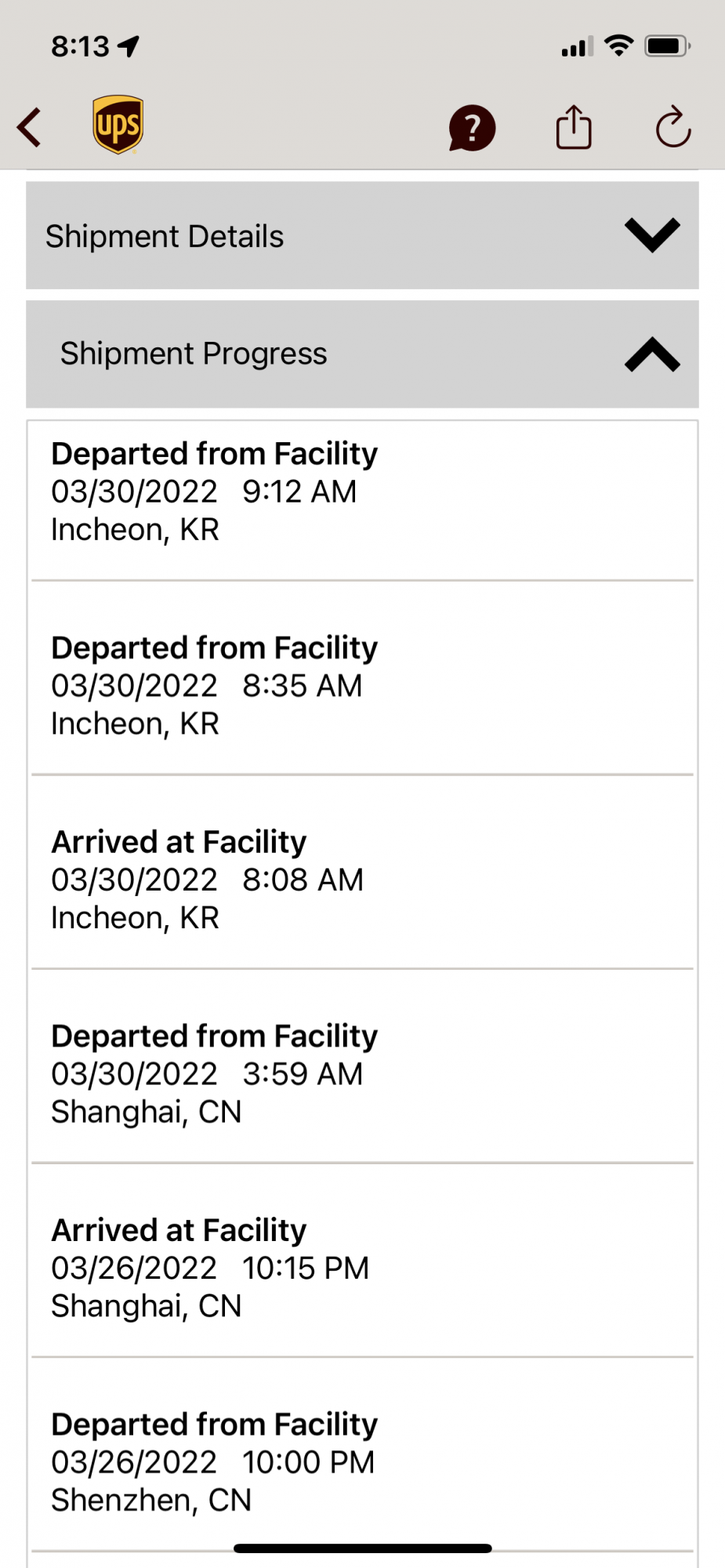Tap the UPS shield logo
The image size is (725, 1568).
pos(118,125)
